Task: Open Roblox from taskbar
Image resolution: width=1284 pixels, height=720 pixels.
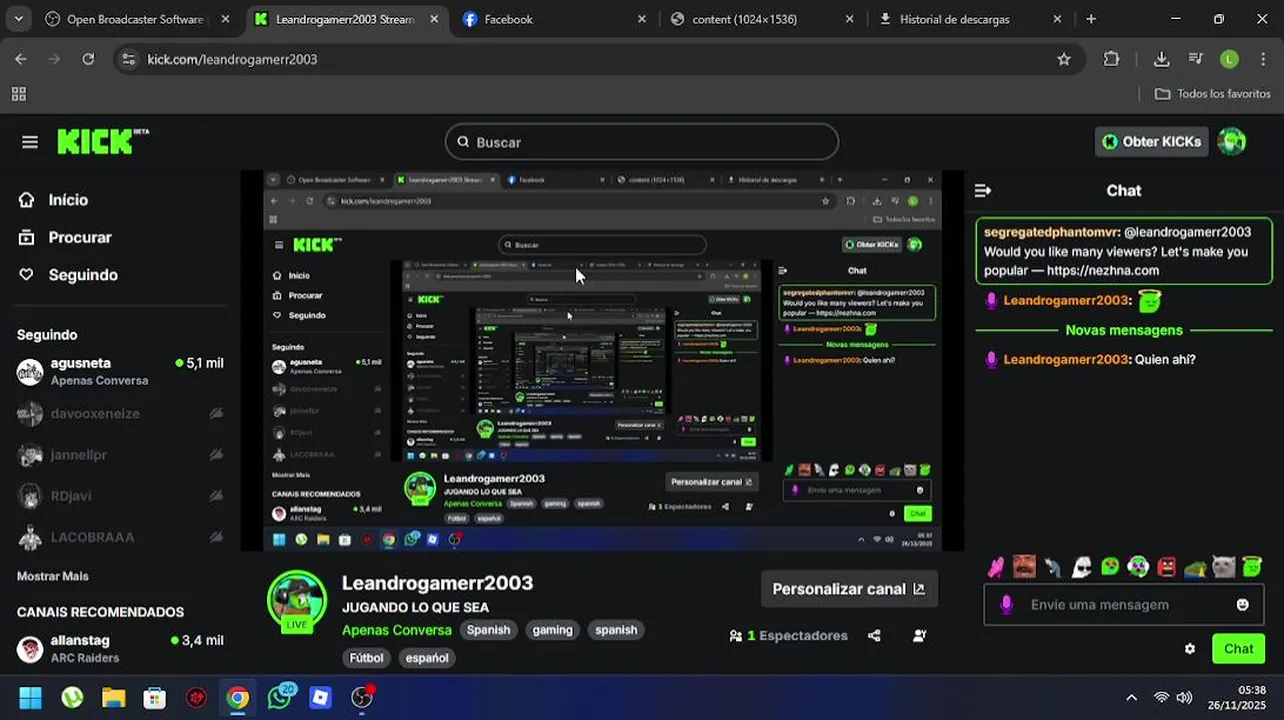Action: pyautogui.click(x=321, y=698)
